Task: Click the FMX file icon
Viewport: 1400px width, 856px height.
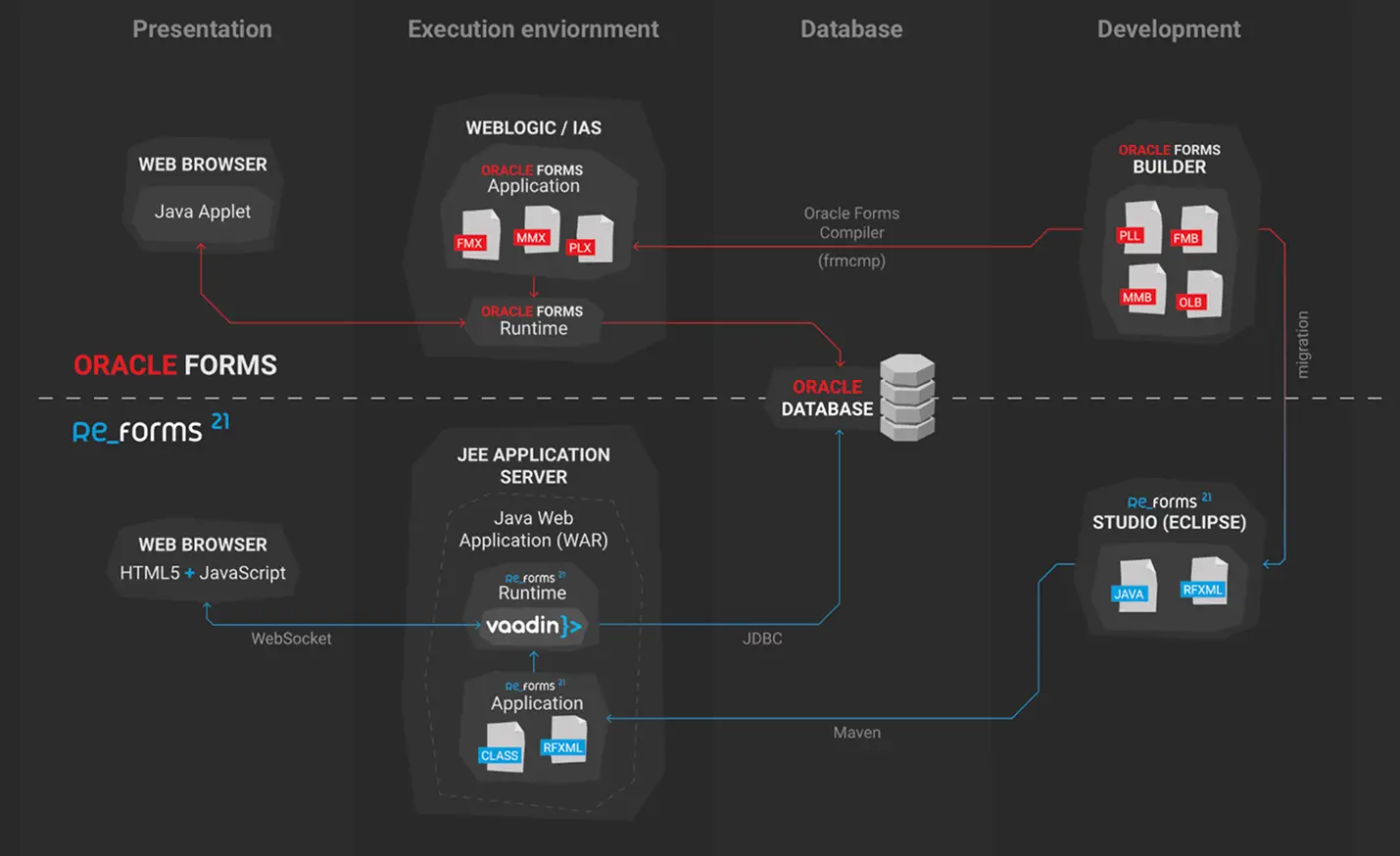Action: click(478, 235)
